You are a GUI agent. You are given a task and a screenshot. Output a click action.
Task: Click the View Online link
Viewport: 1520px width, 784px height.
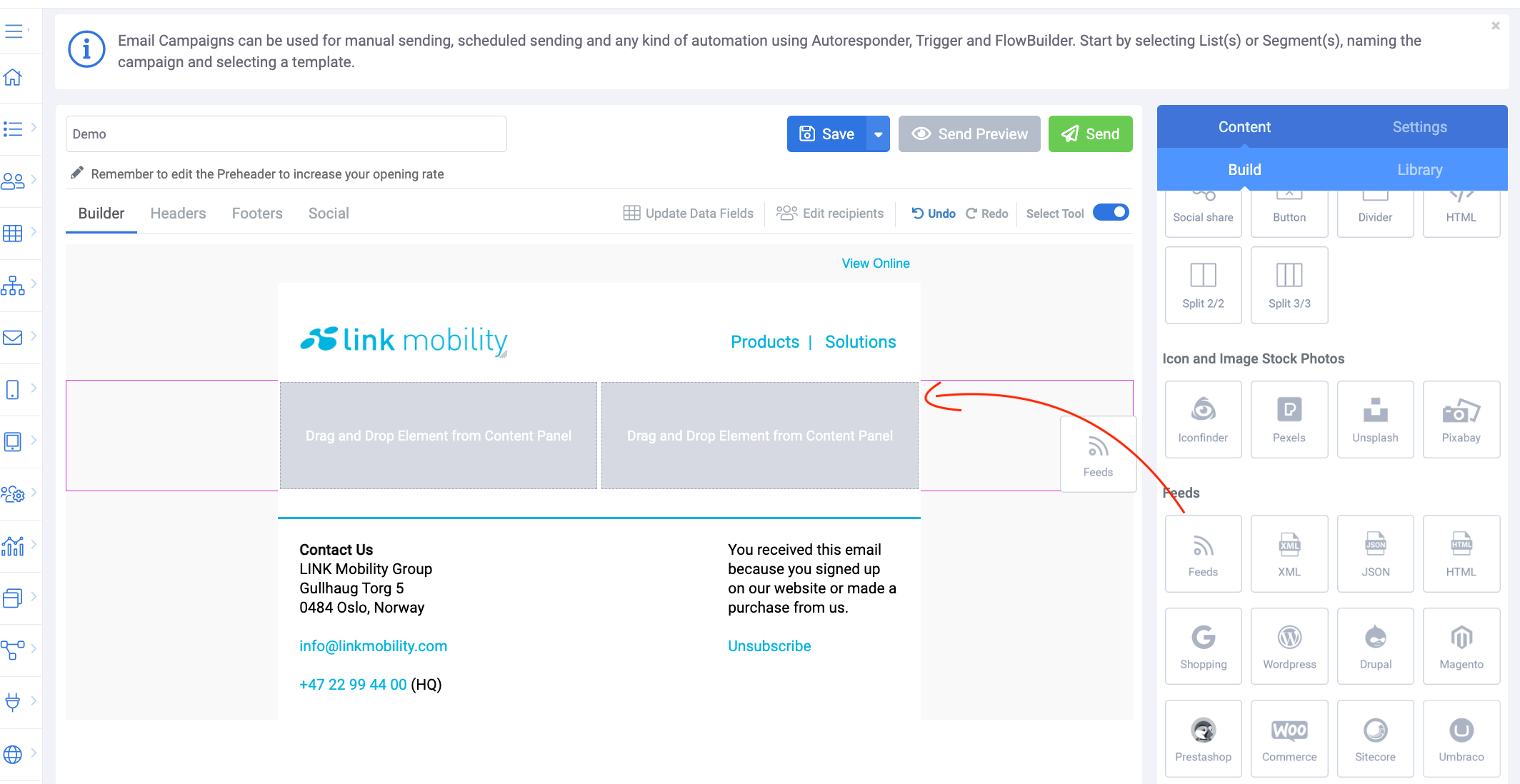[x=876, y=263]
